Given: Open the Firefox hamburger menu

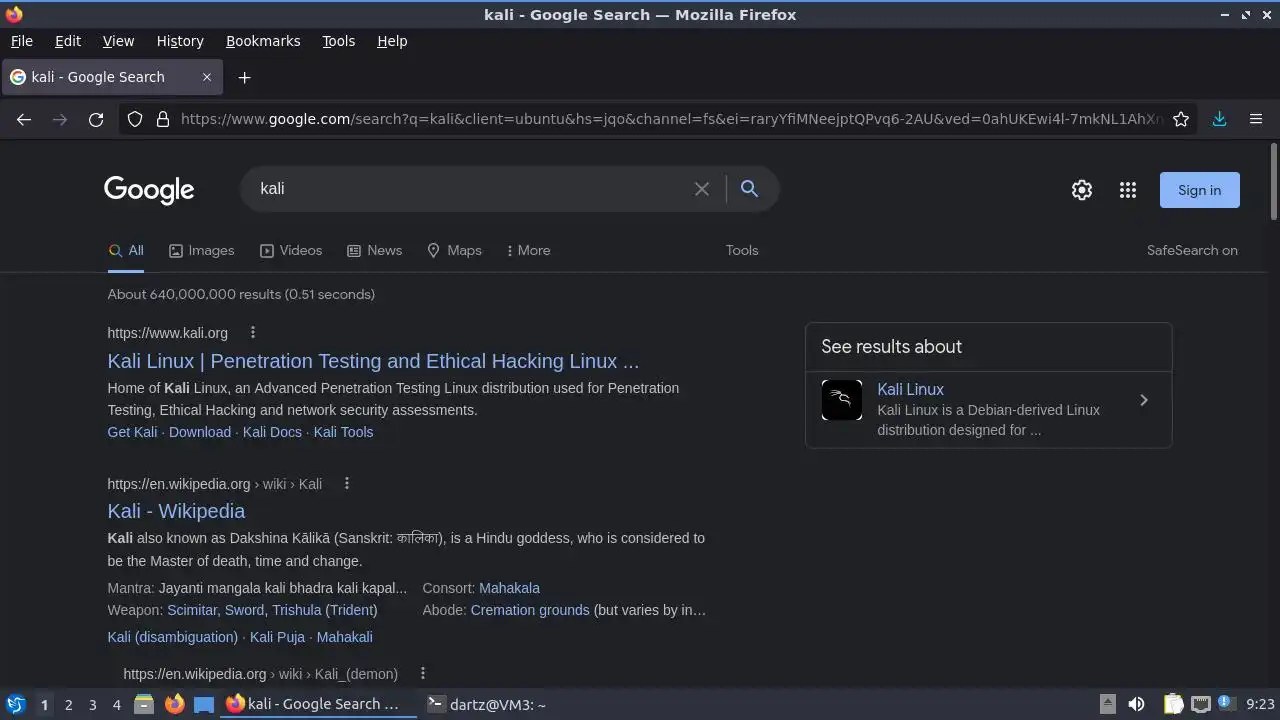Looking at the screenshot, I should point(1256,119).
